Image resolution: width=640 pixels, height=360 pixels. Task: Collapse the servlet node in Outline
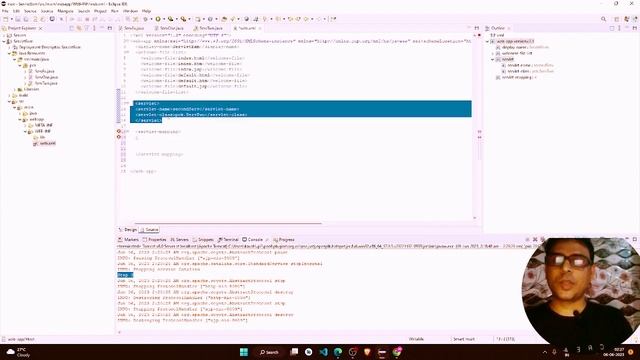[x=493, y=59]
